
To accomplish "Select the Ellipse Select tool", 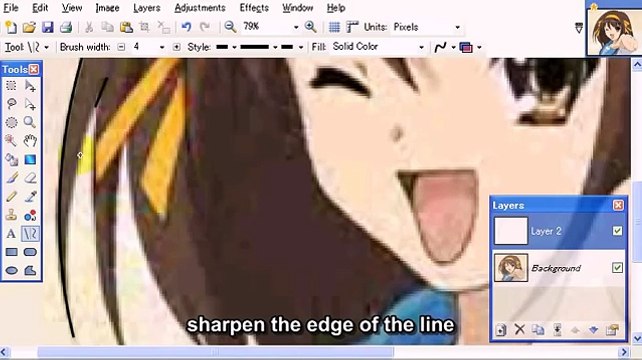I will (11, 122).
